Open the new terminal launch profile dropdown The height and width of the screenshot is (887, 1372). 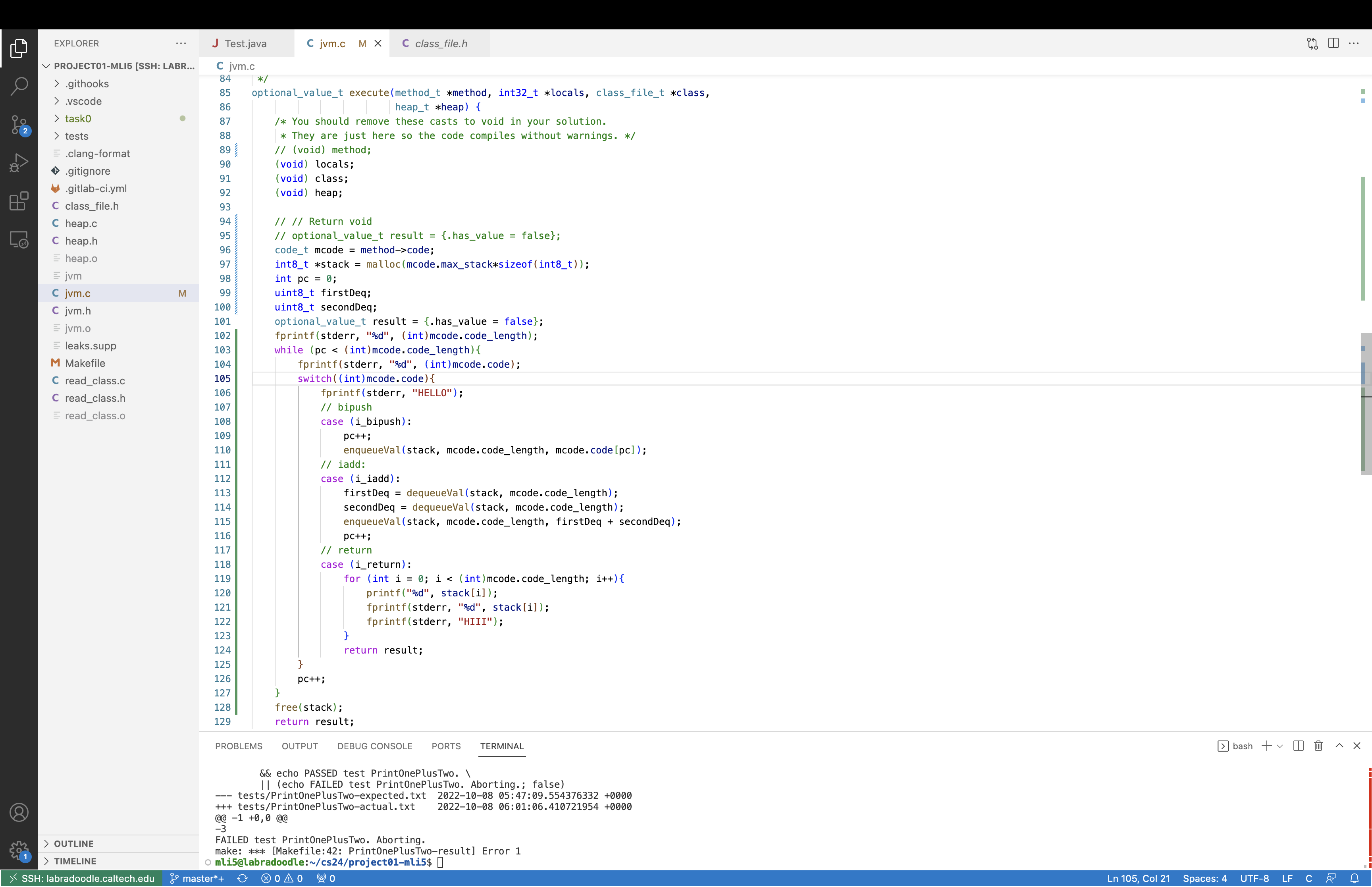tap(1280, 746)
